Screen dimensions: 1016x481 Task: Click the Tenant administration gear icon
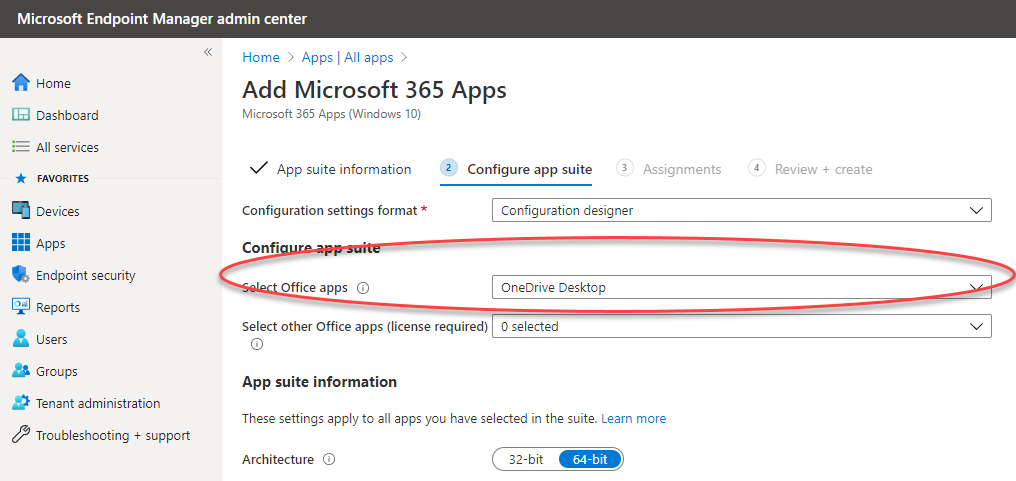[21, 403]
